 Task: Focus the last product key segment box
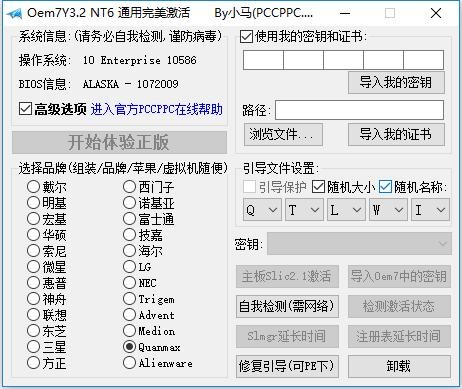[424, 60]
